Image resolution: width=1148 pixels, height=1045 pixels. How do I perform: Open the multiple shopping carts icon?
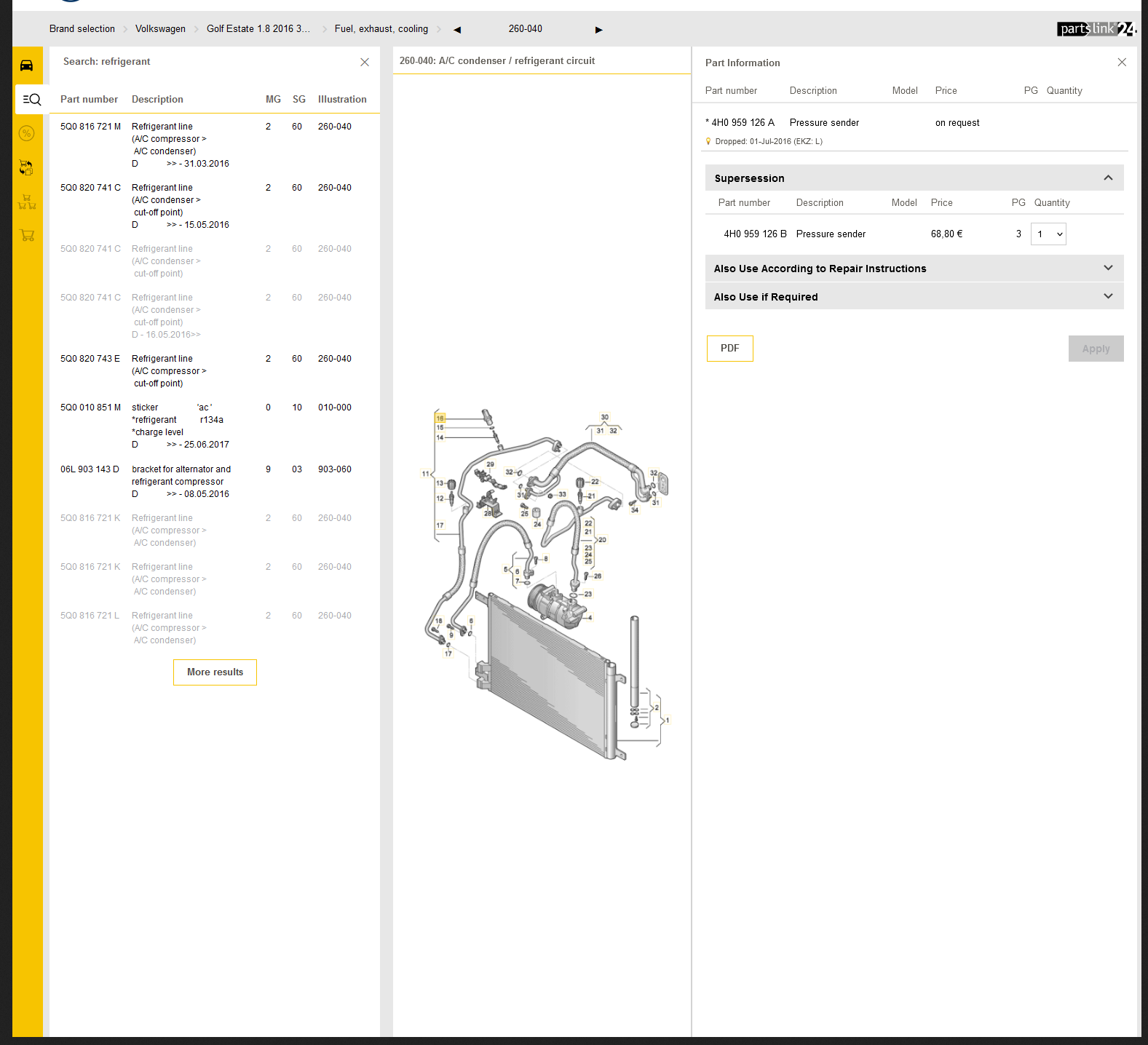[x=27, y=202]
